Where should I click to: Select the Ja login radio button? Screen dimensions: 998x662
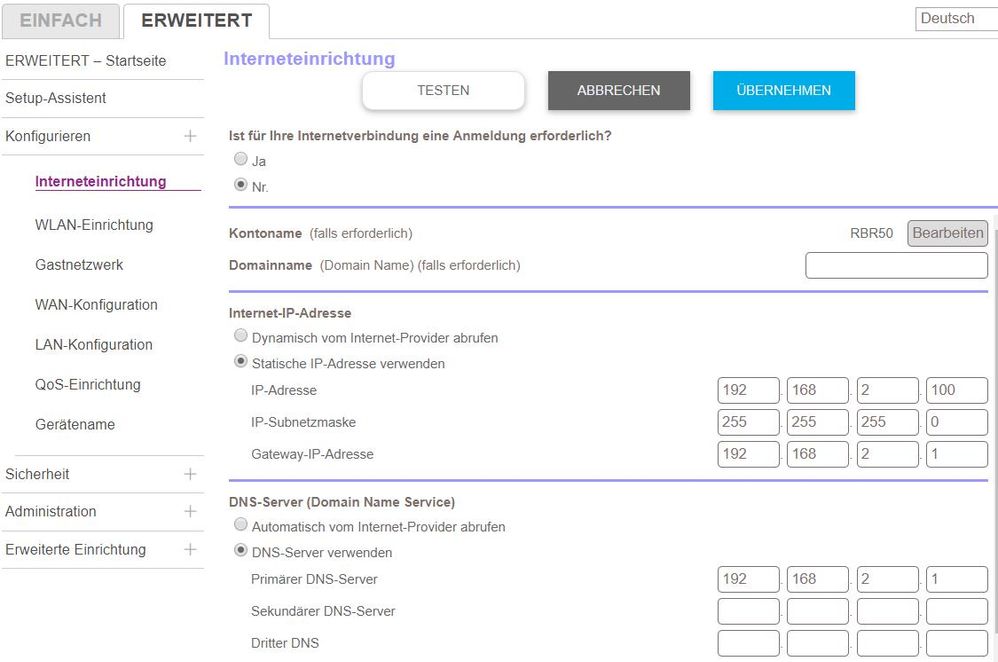tap(240, 159)
